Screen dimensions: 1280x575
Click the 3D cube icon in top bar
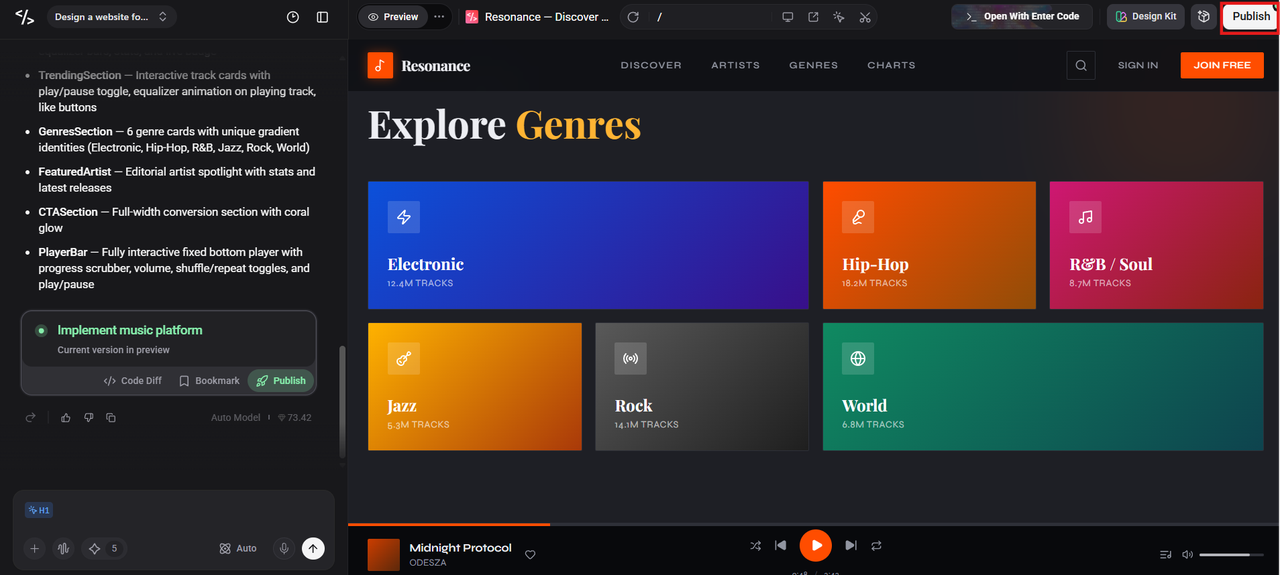(1204, 17)
